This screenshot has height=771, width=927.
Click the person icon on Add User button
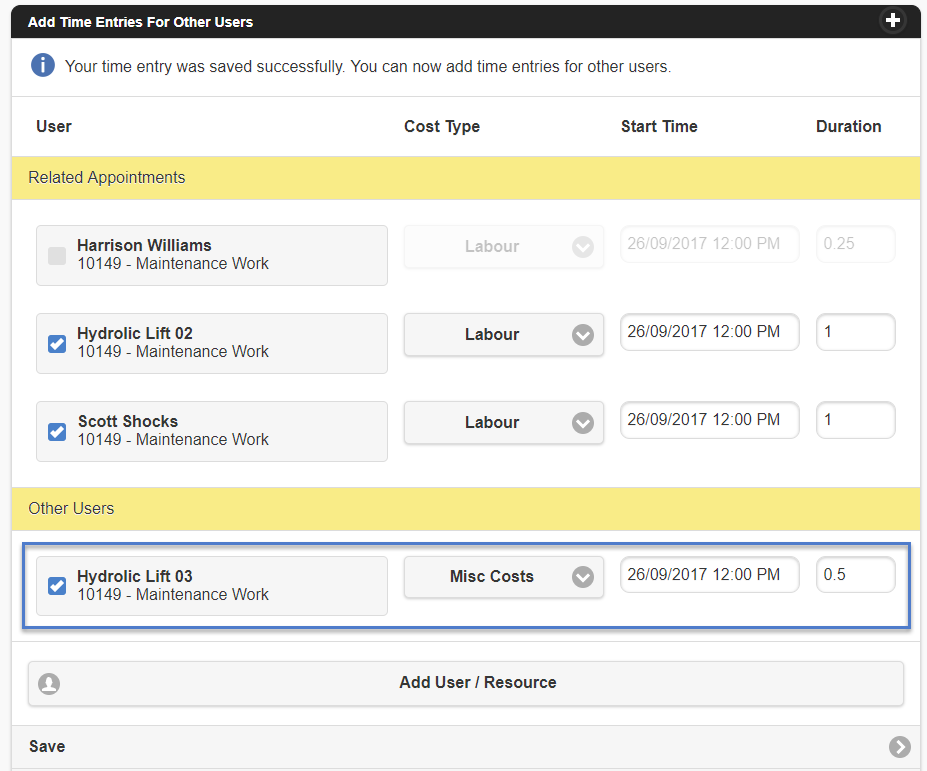[x=48, y=684]
